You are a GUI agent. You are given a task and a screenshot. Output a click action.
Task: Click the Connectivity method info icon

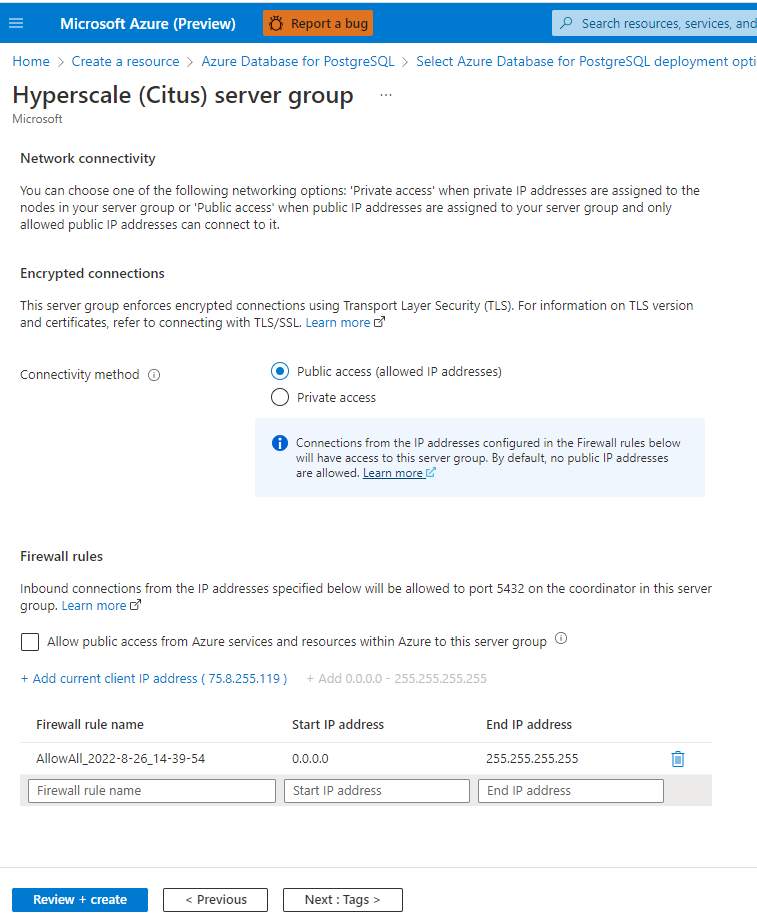154,375
